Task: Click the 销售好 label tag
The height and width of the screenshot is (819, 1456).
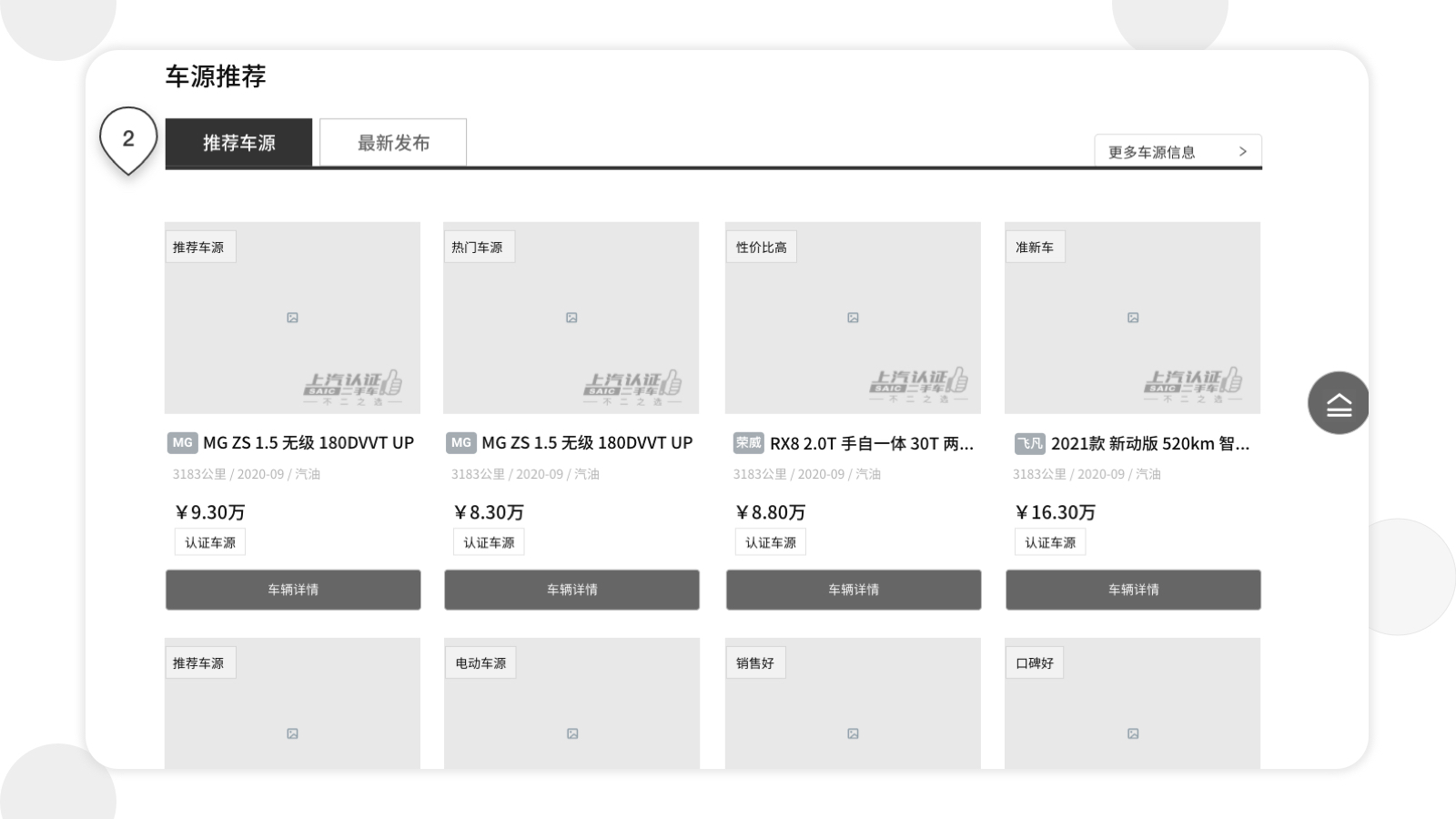Action: click(755, 662)
